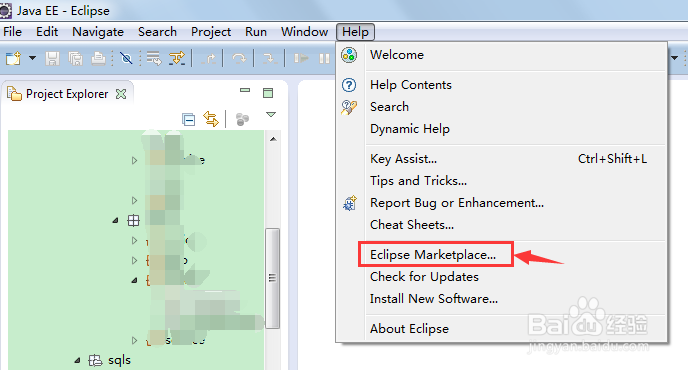
Task: Open the Run menu
Action: (x=256, y=32)
